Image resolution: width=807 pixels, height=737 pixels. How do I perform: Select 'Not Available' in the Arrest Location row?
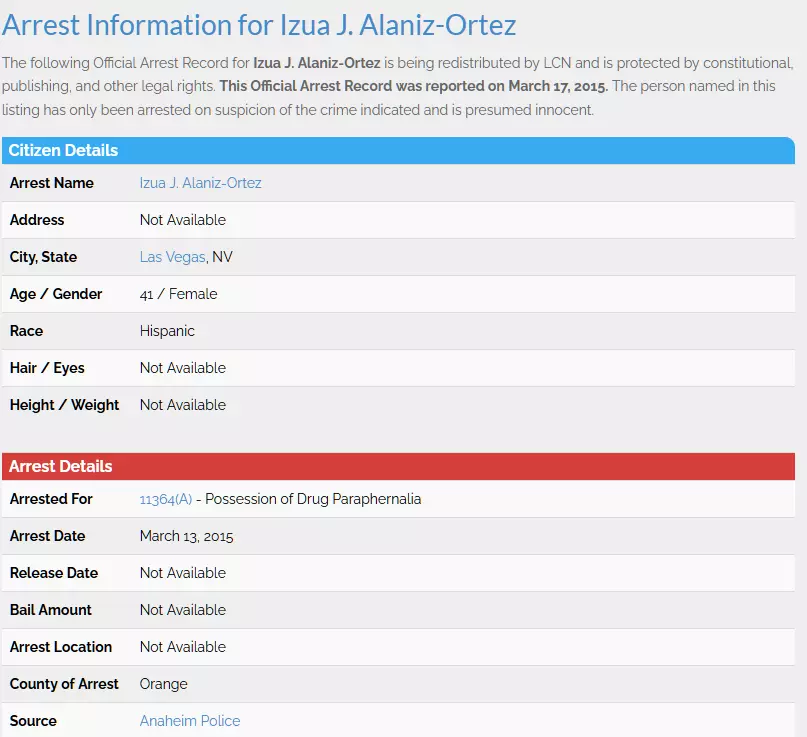183,647
